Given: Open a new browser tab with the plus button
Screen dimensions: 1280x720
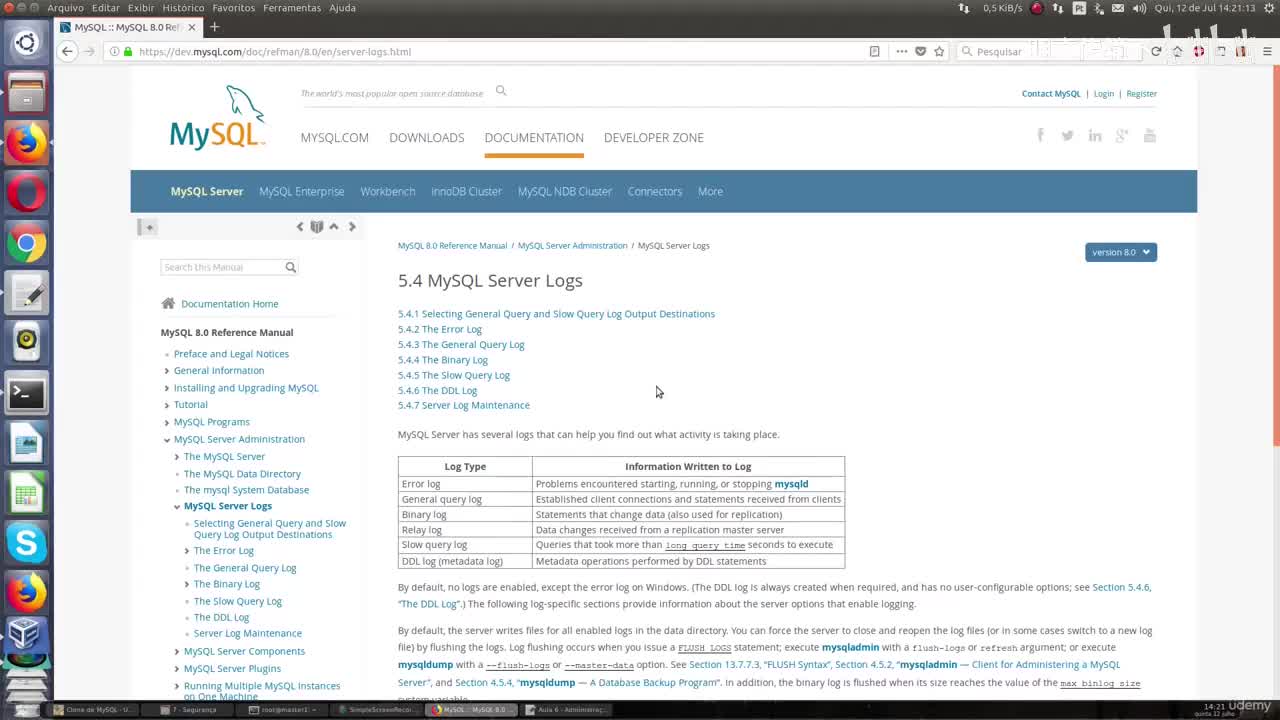Looking at the screenshot, I should click(214, 27).
